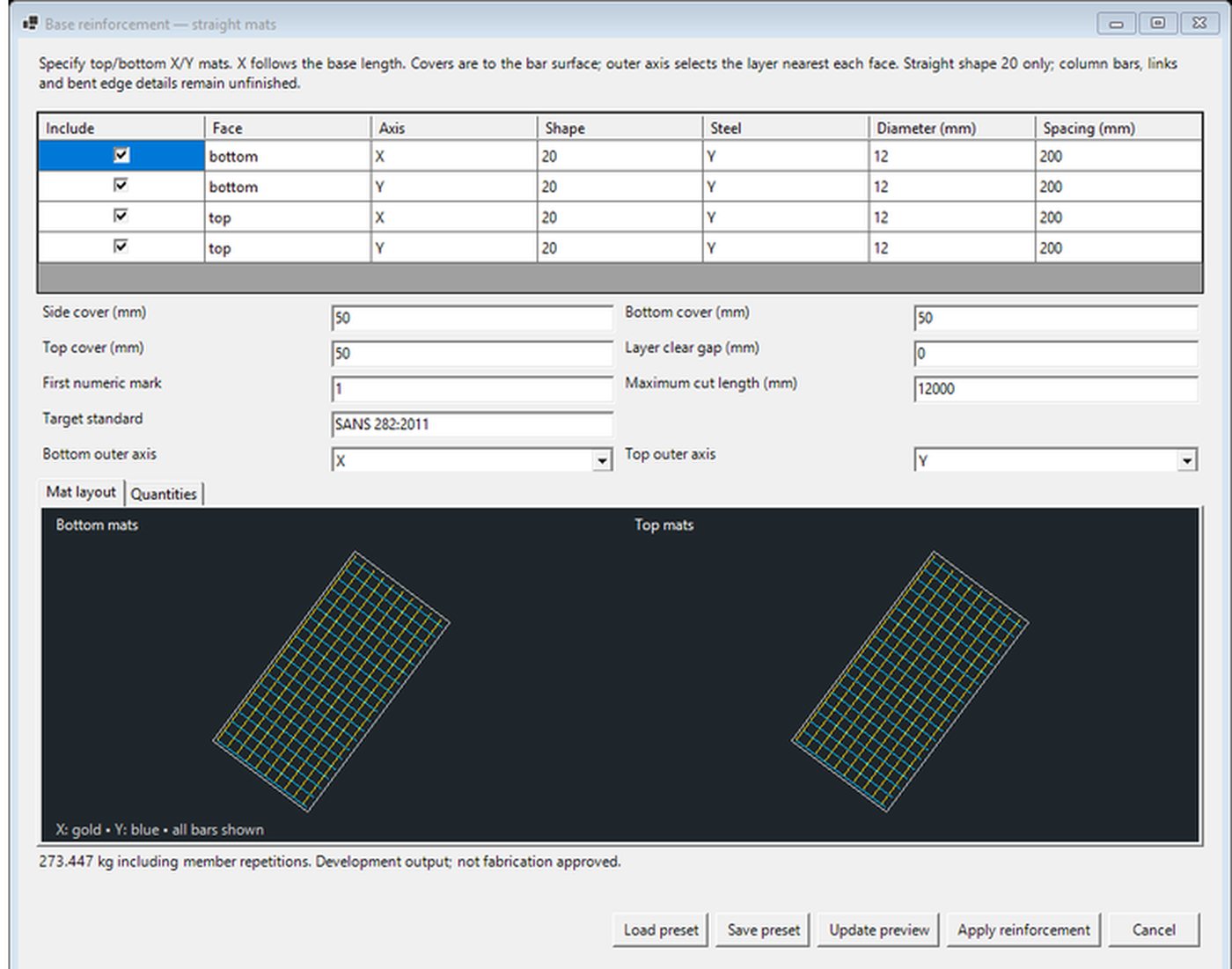Click the Bottom mats grid preview

point(332,681)
